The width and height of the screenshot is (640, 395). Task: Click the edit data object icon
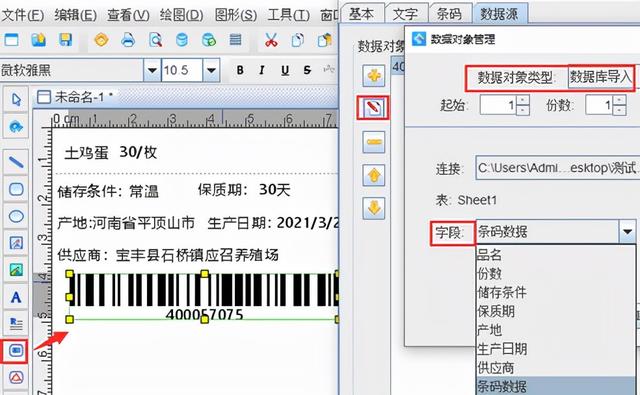(373, 108)
